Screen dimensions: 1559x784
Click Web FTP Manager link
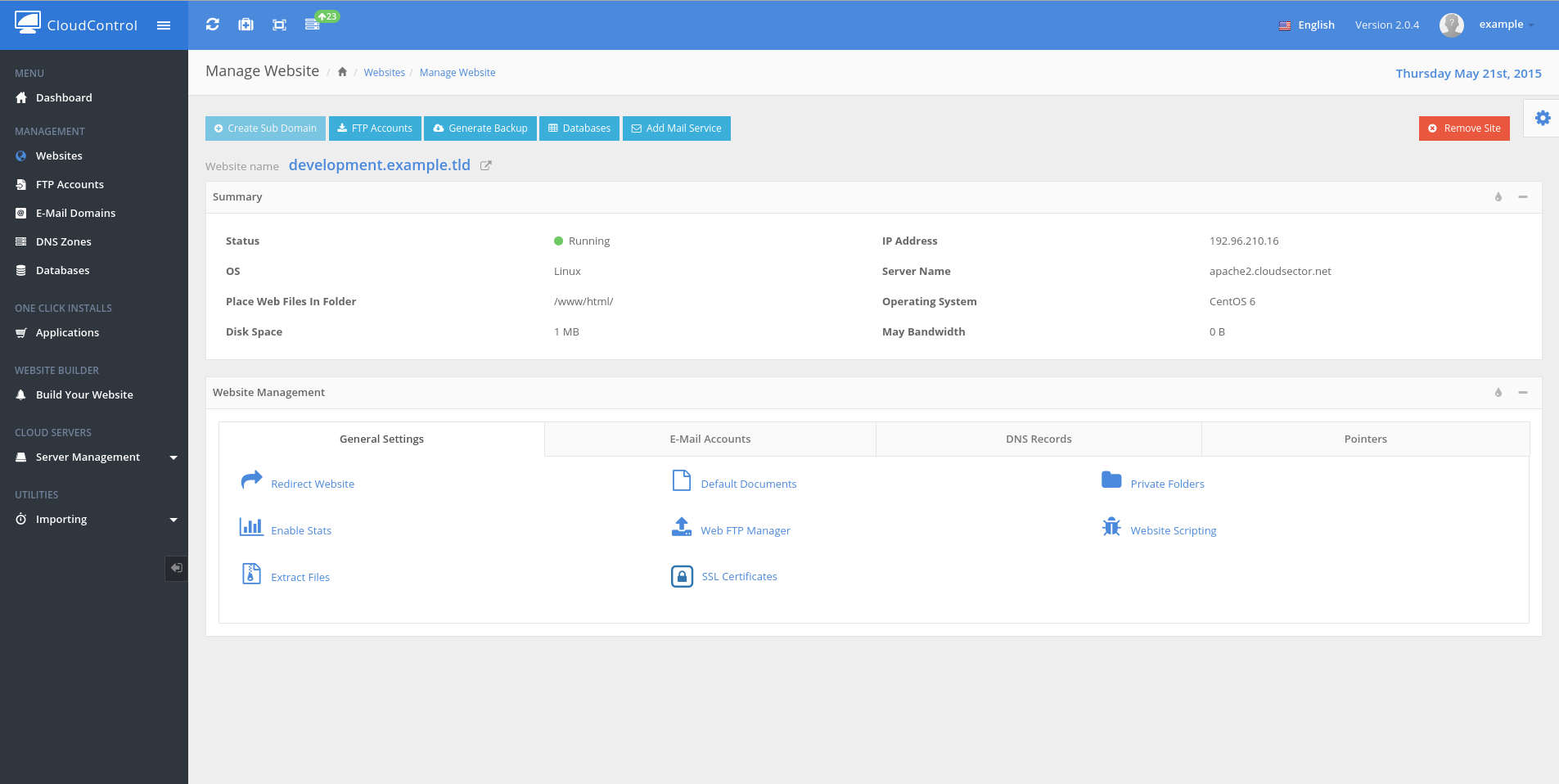click(746, 530)
